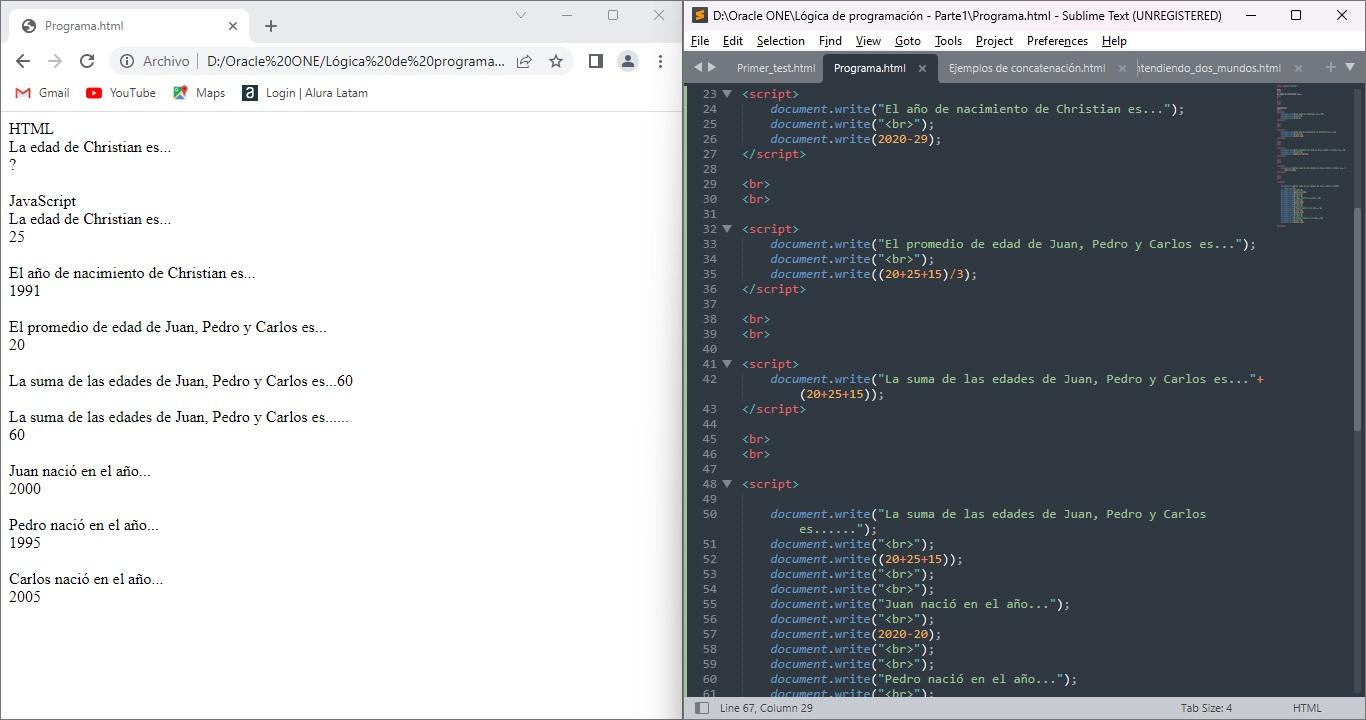This screenshot has height=720, width=1366.
Task: Open Sublime Text View menu
Action: (868, 41)
